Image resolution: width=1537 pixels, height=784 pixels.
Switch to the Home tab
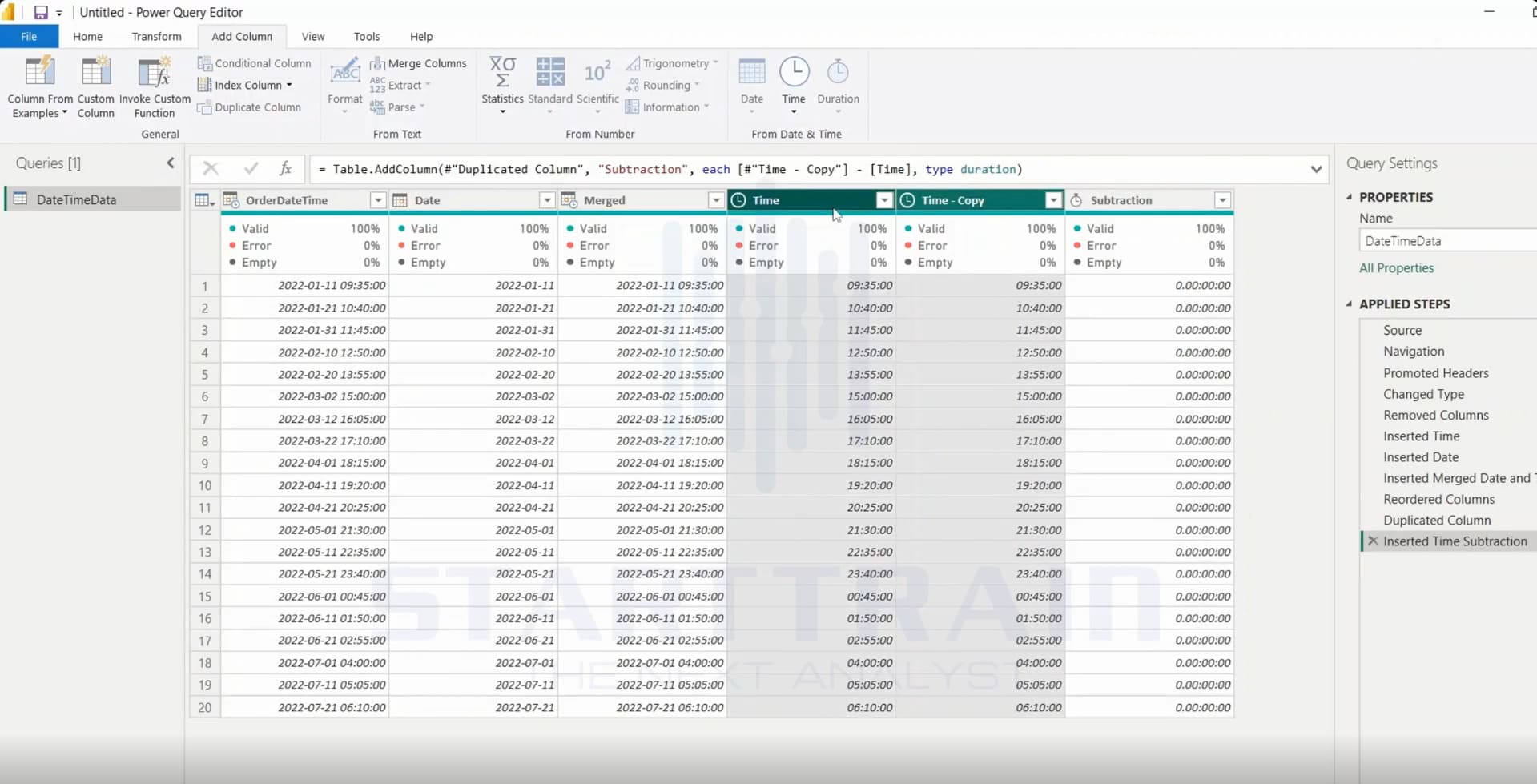[x=87, y=36]
